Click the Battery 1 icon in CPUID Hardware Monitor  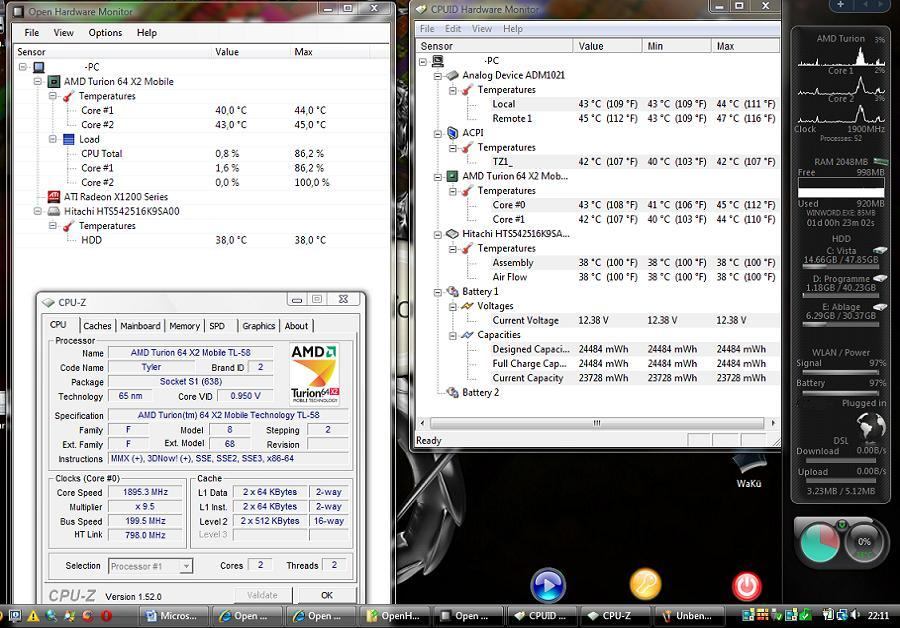(x=452, y=292)
